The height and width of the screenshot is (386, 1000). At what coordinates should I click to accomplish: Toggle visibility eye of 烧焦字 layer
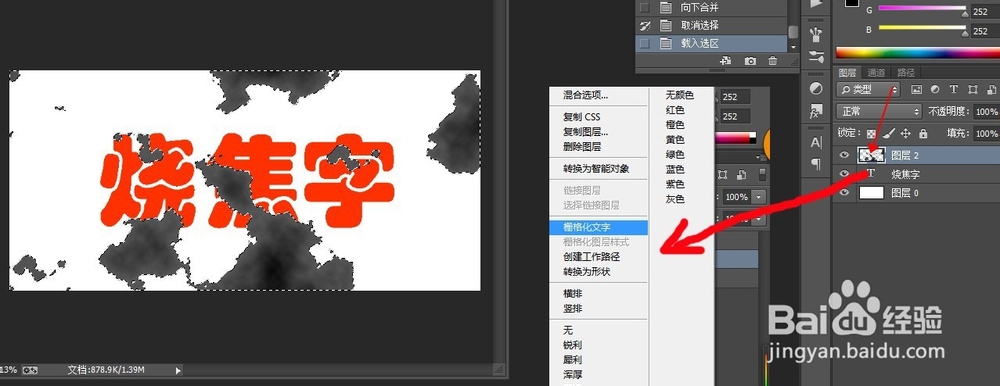click(x=845, y=174)
